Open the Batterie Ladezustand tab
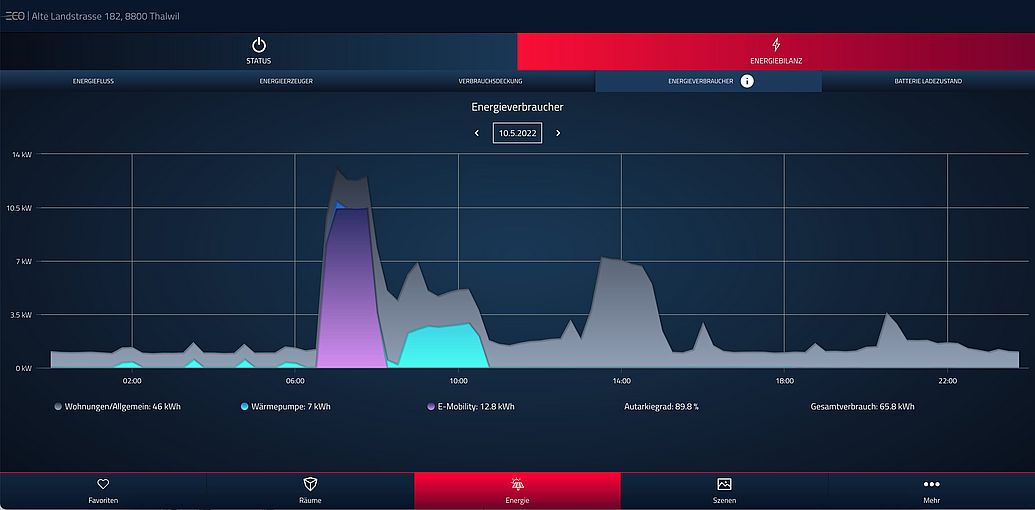 pyautogui.click(x=928, y=81)
